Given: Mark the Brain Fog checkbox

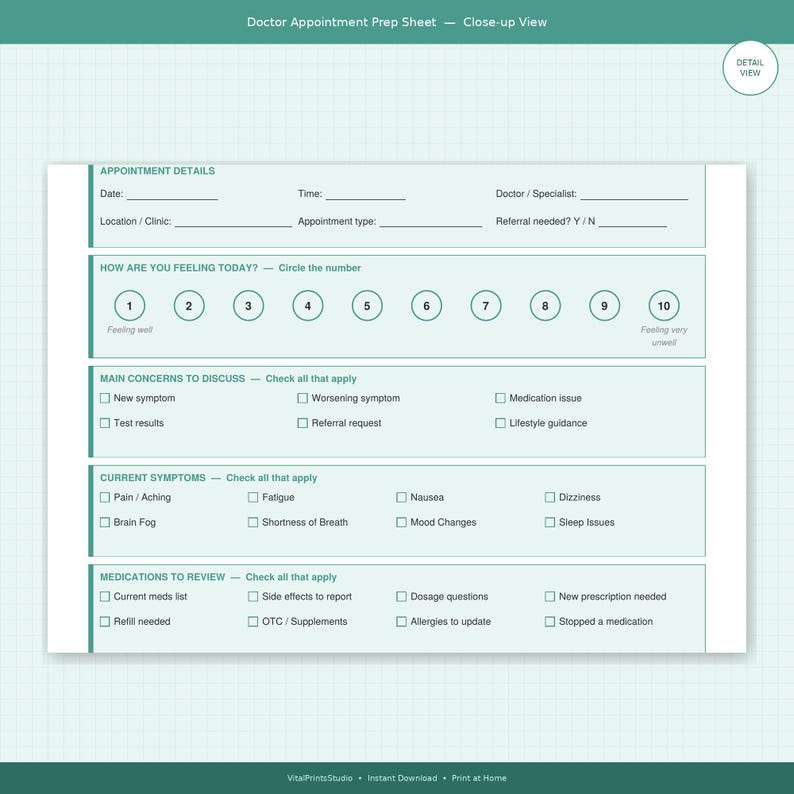Looking at the screenshot, I should [x=105, y=522].
